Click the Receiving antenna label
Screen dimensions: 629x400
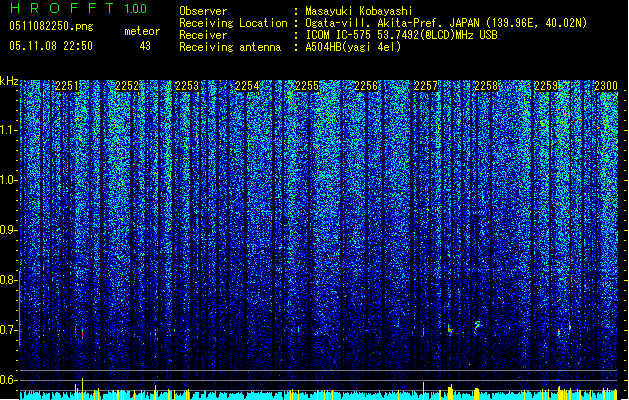(230, 47)
